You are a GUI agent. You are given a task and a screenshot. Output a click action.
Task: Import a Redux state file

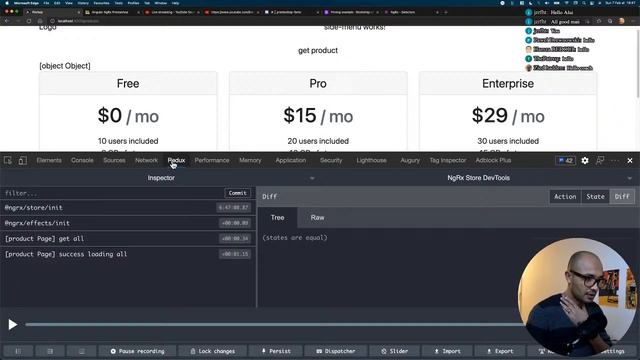(x=447, y=351)
